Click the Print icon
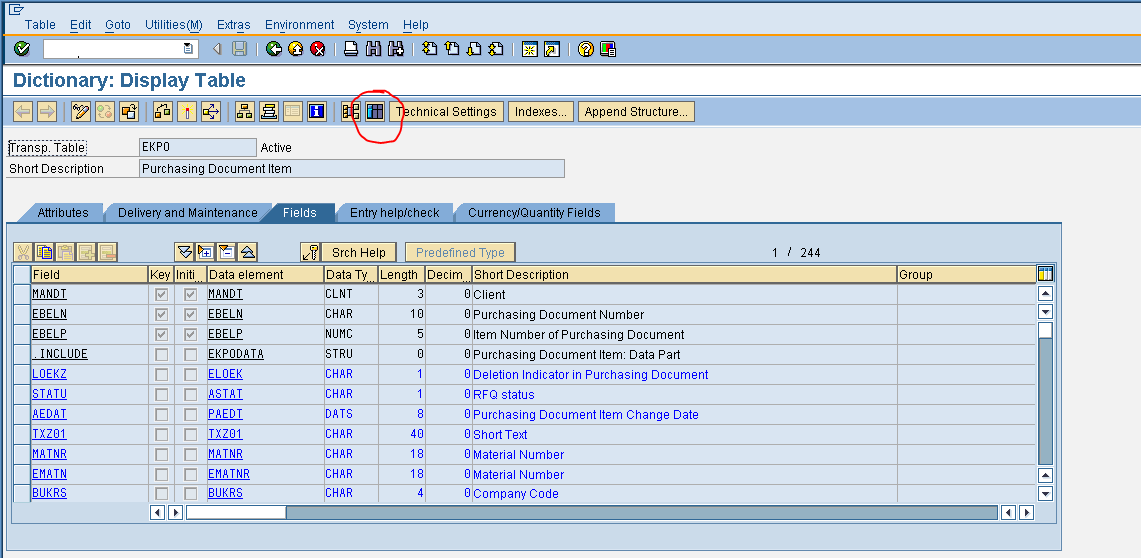Screen dimensions: 1141x558 tap(351, 49)
